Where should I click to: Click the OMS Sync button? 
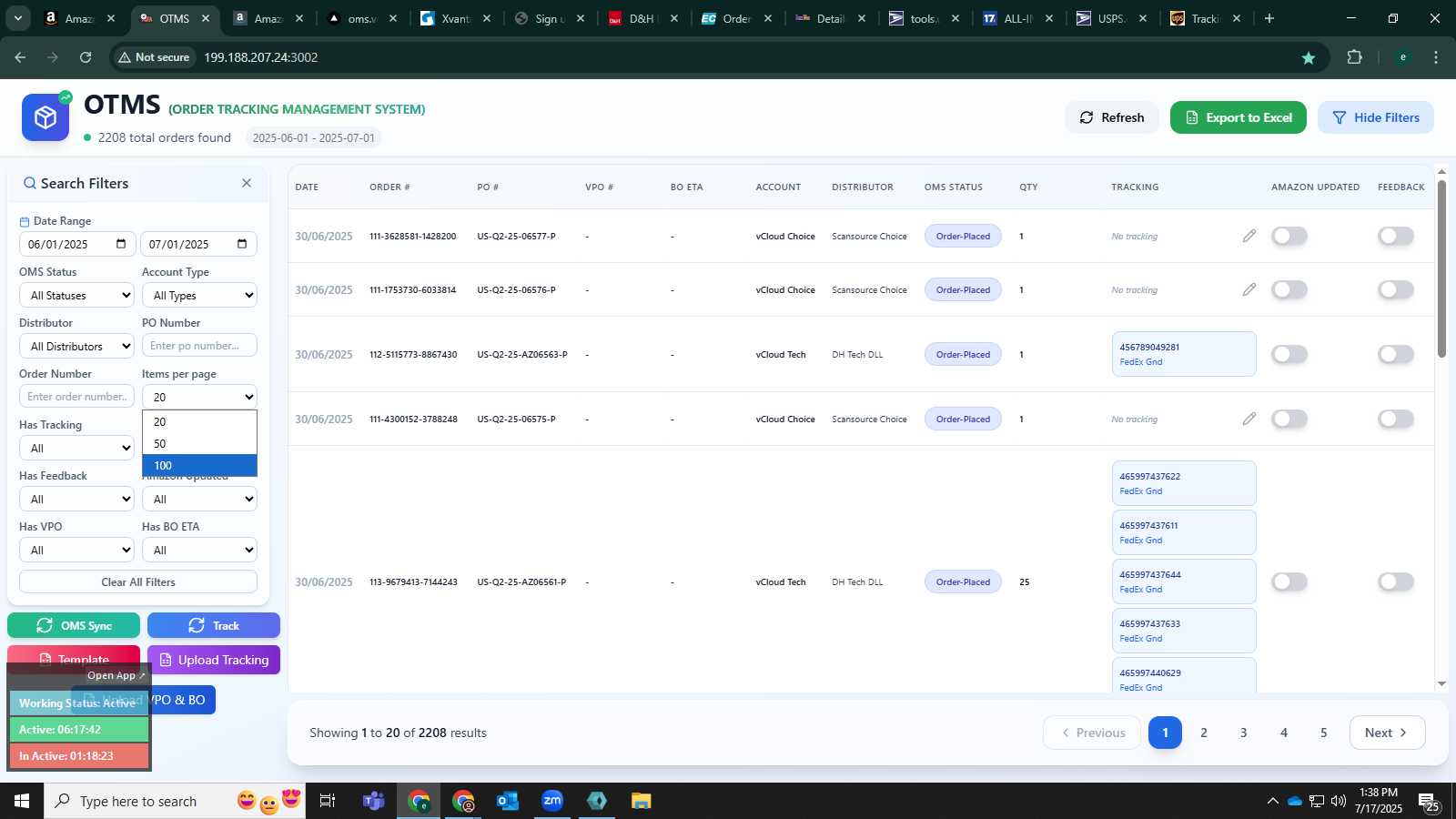coord(74,625)
